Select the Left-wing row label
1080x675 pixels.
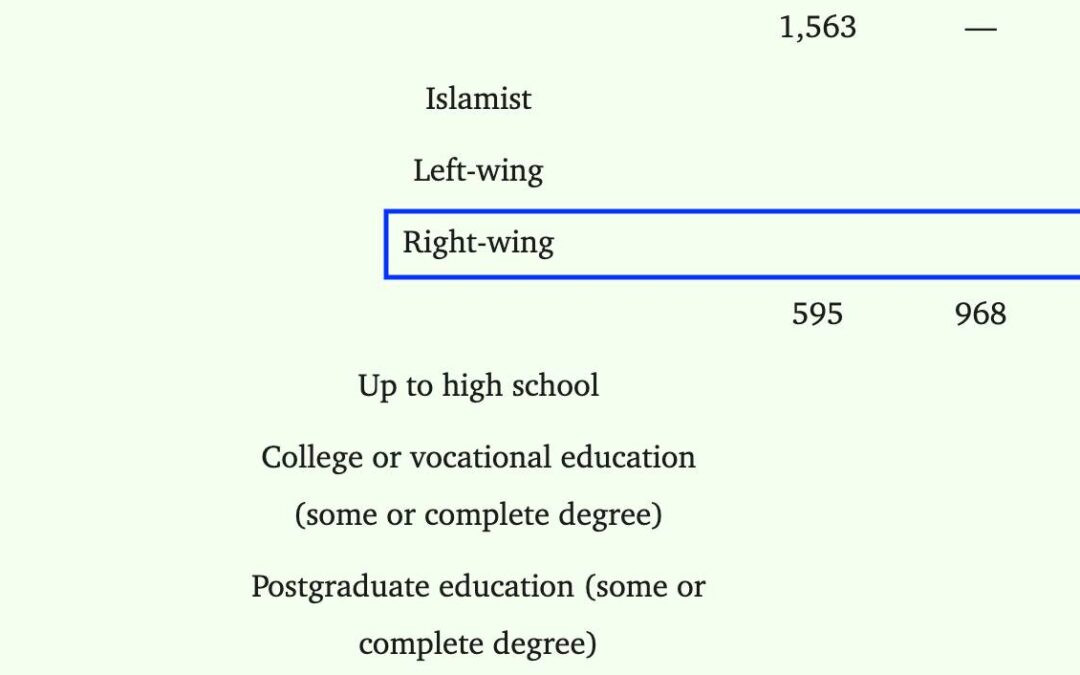pyautogui.click(x=478, y=171)
